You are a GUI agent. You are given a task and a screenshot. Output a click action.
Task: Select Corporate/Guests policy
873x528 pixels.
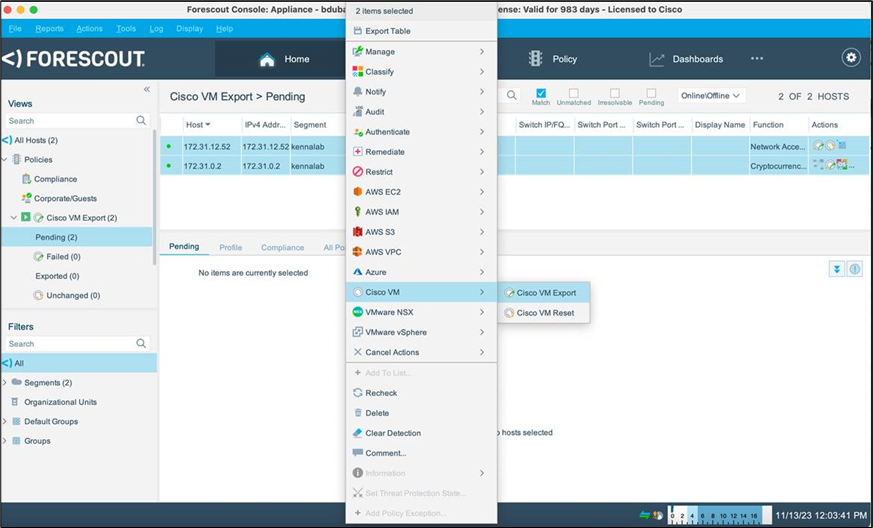(65, 198)
